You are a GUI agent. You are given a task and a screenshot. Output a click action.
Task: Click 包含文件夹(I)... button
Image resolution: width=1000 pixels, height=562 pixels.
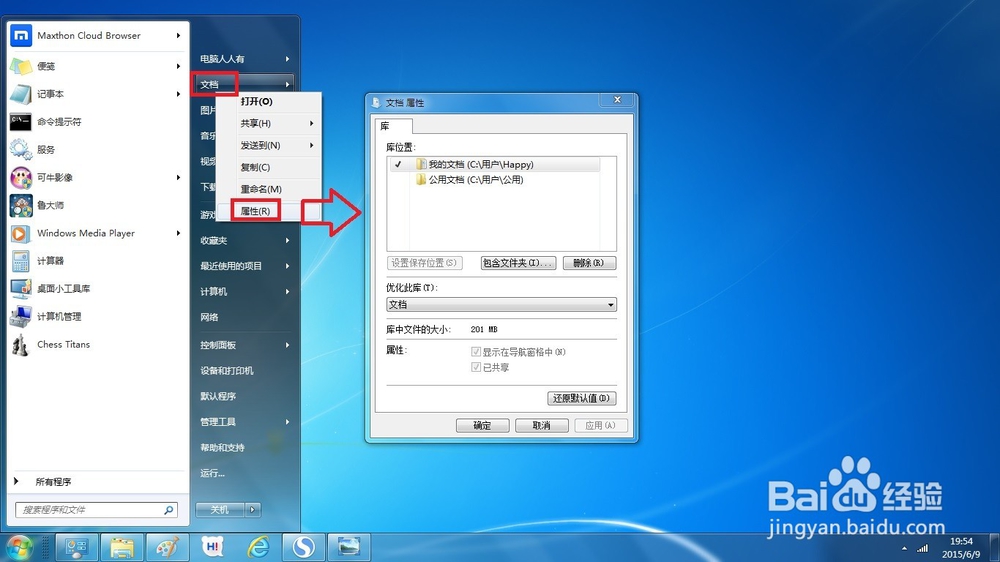(x=518, y=263)
